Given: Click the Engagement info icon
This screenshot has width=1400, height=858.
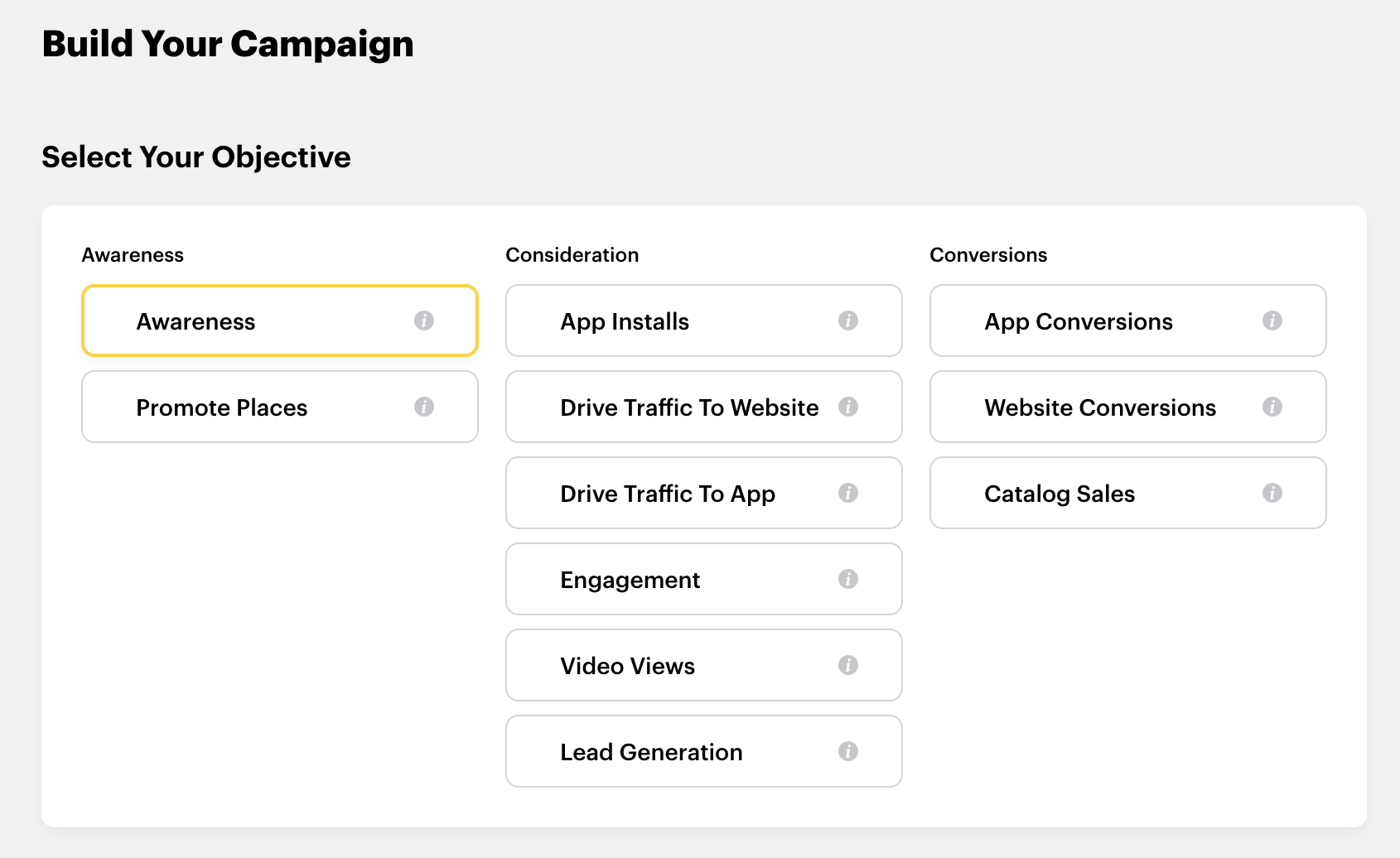Looking at the screenshot, I should click(x=847, y=579).
